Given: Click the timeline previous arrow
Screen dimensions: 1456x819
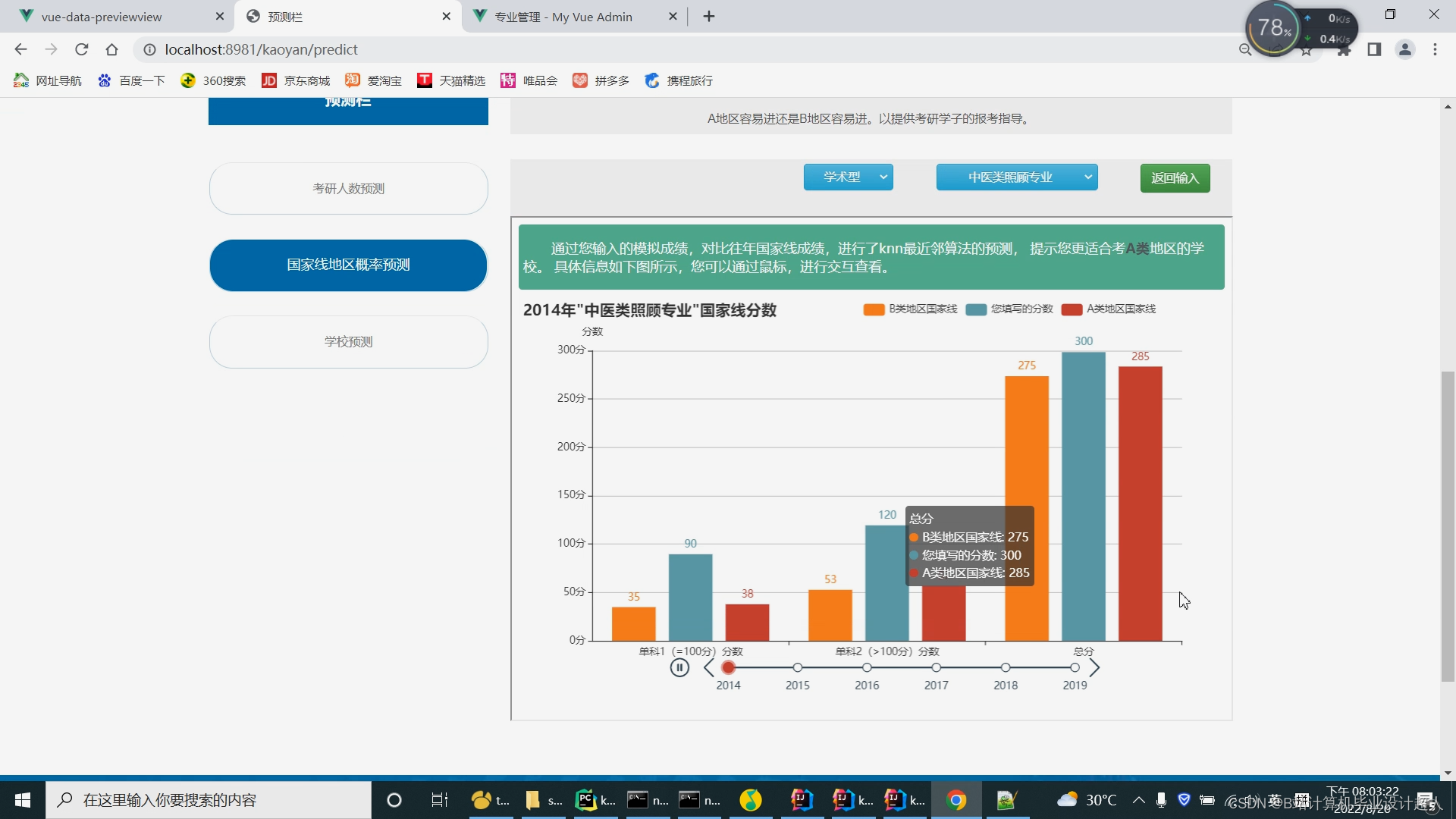Looking at the screenshot, I should click(709, 667).
